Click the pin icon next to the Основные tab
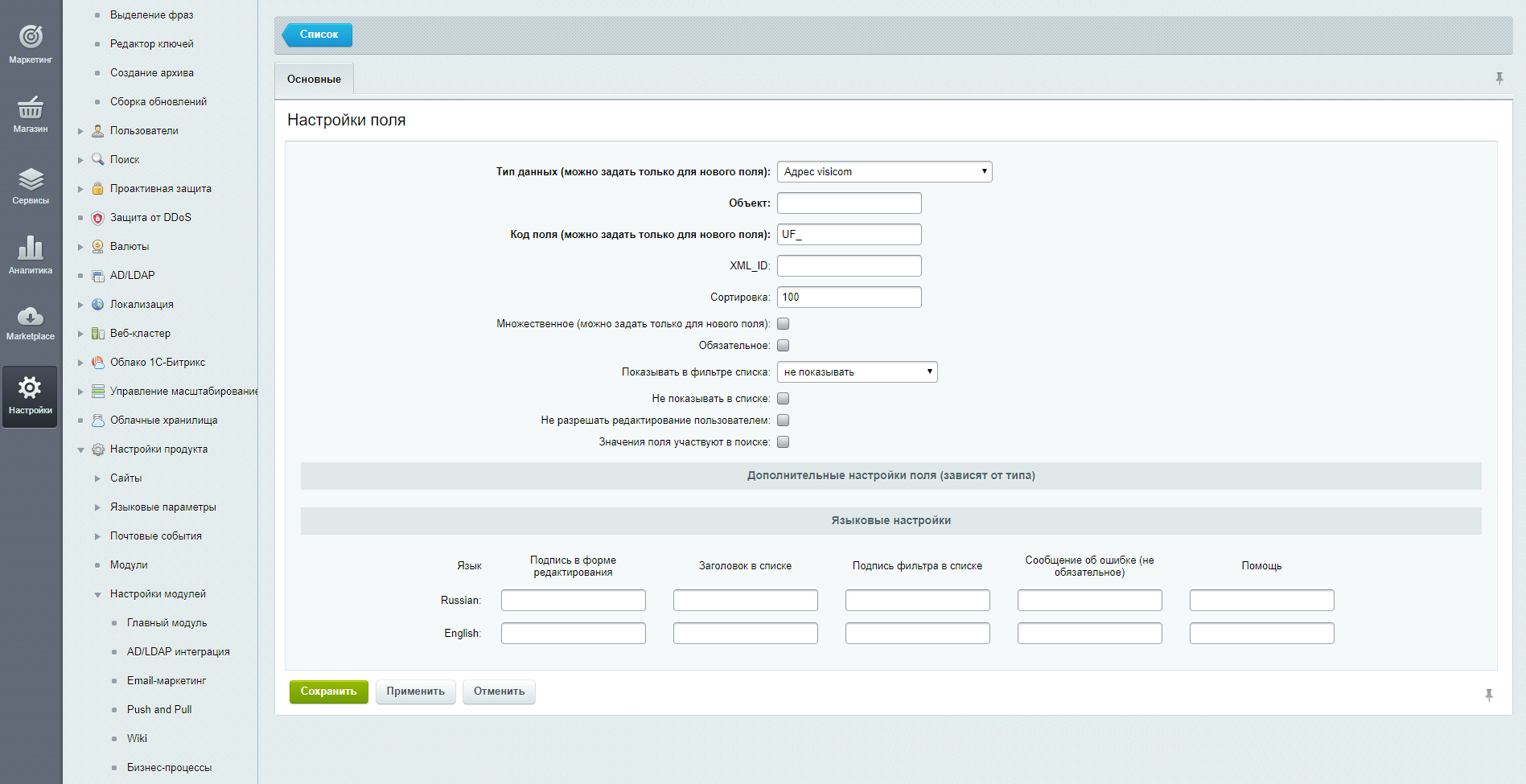 [1499, 79]
